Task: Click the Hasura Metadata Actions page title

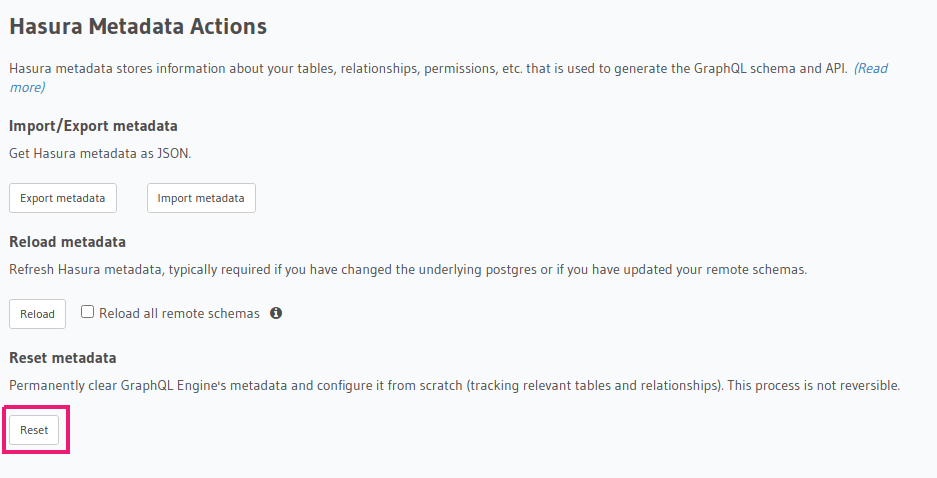Action: pos(138,27)
